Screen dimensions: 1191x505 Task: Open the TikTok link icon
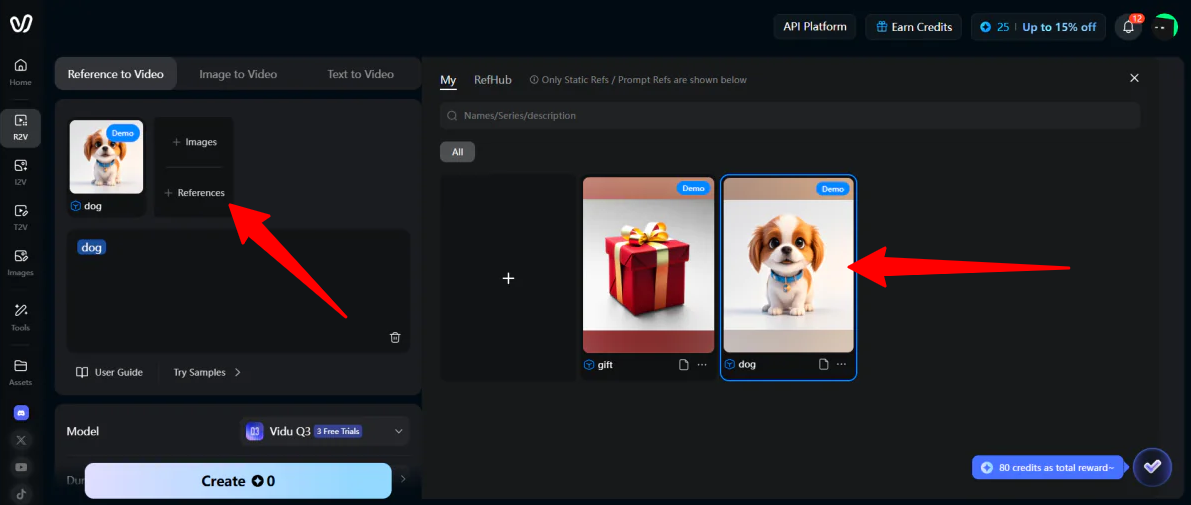(21, 494)
